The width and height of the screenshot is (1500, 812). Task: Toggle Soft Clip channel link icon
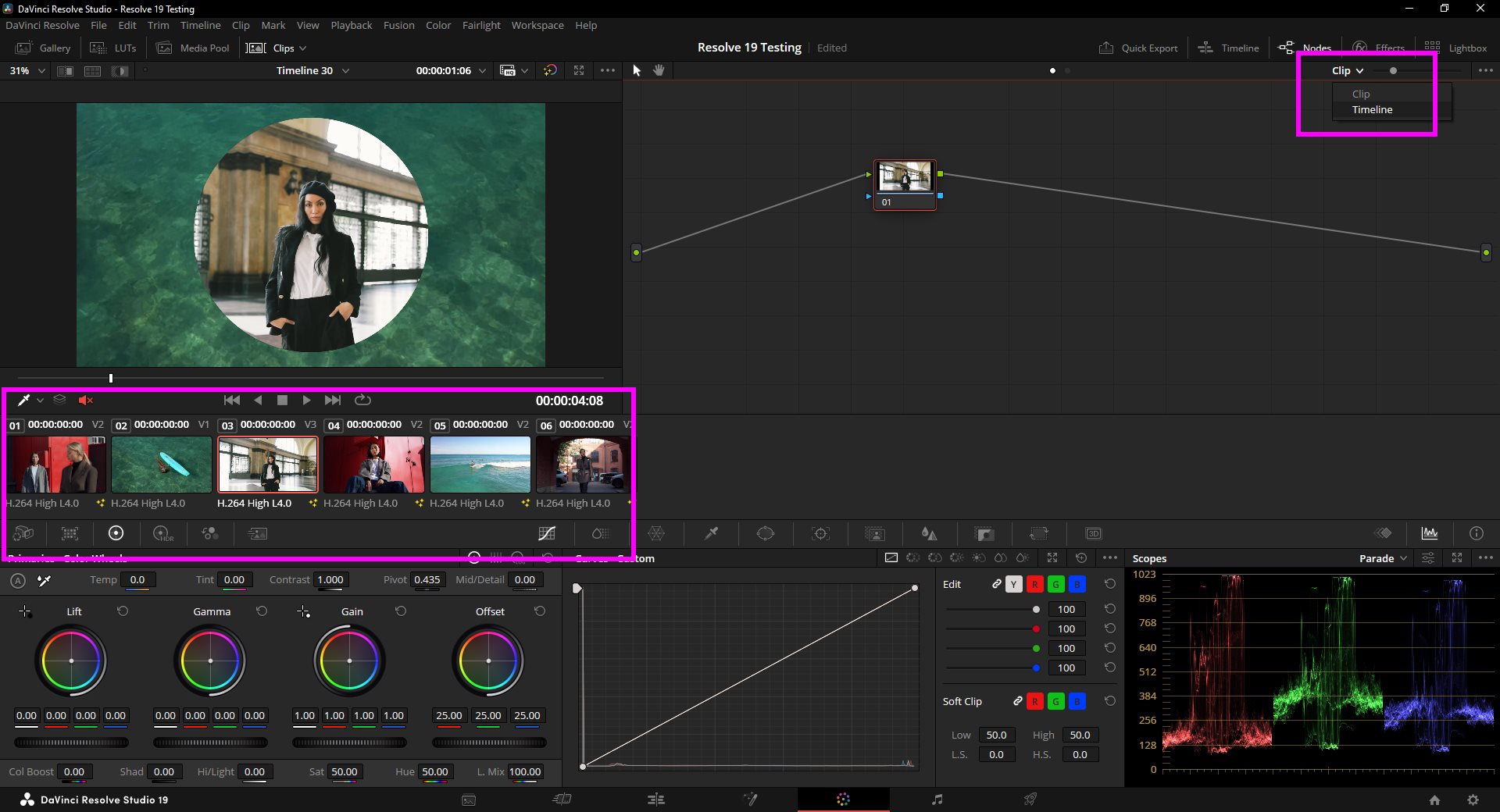1017,701
